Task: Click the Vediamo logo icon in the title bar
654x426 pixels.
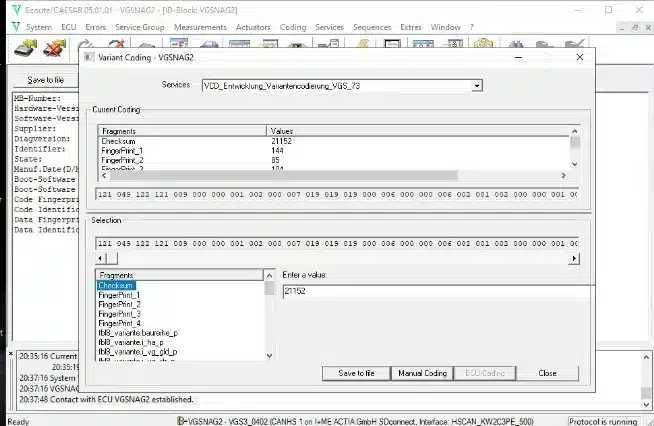Action: click(16, 10)
